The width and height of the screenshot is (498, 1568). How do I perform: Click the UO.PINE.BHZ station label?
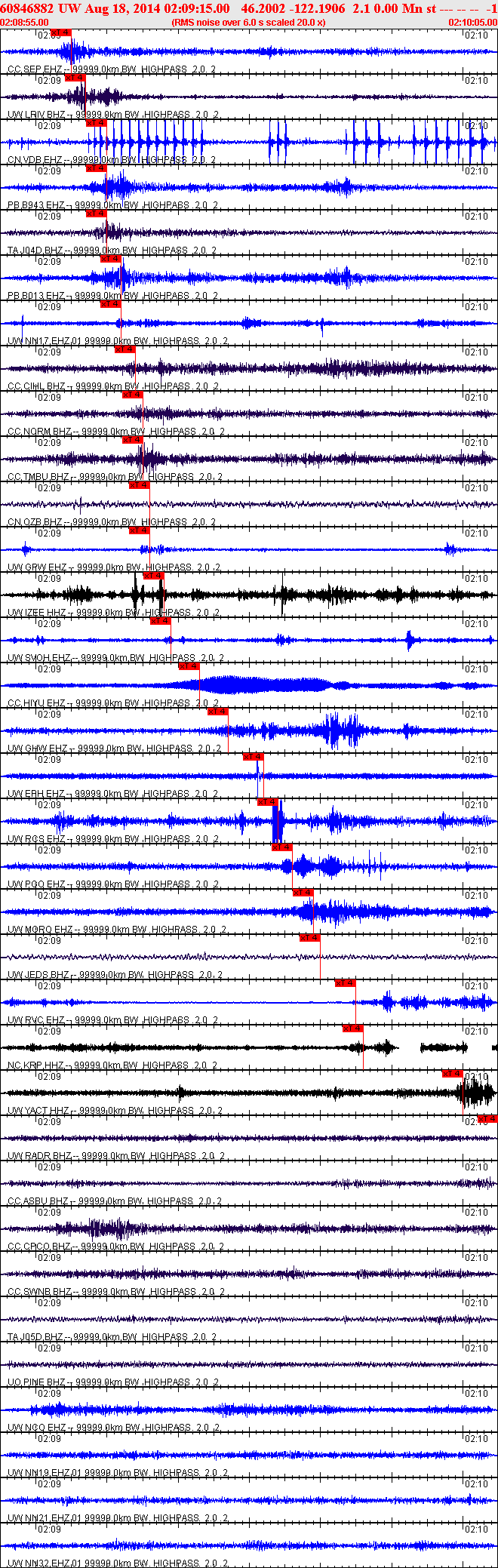(x=37, y=1382)
